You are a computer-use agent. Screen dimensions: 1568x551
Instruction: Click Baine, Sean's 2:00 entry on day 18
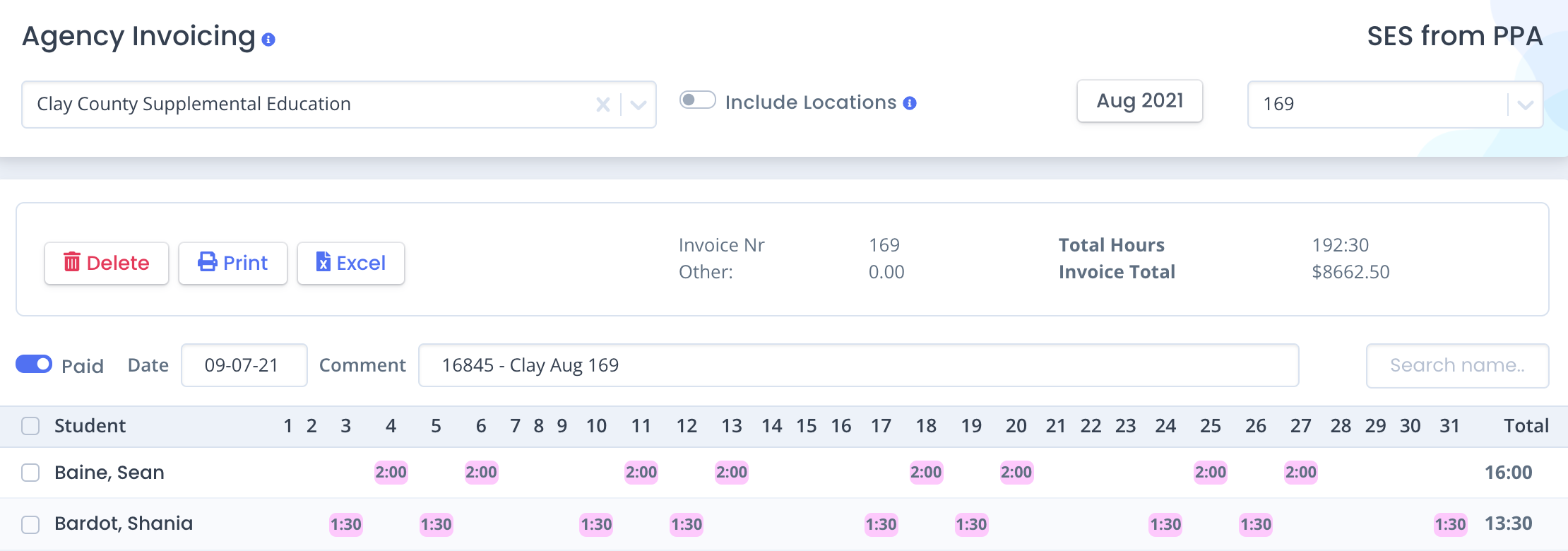[x=926, y=472]
